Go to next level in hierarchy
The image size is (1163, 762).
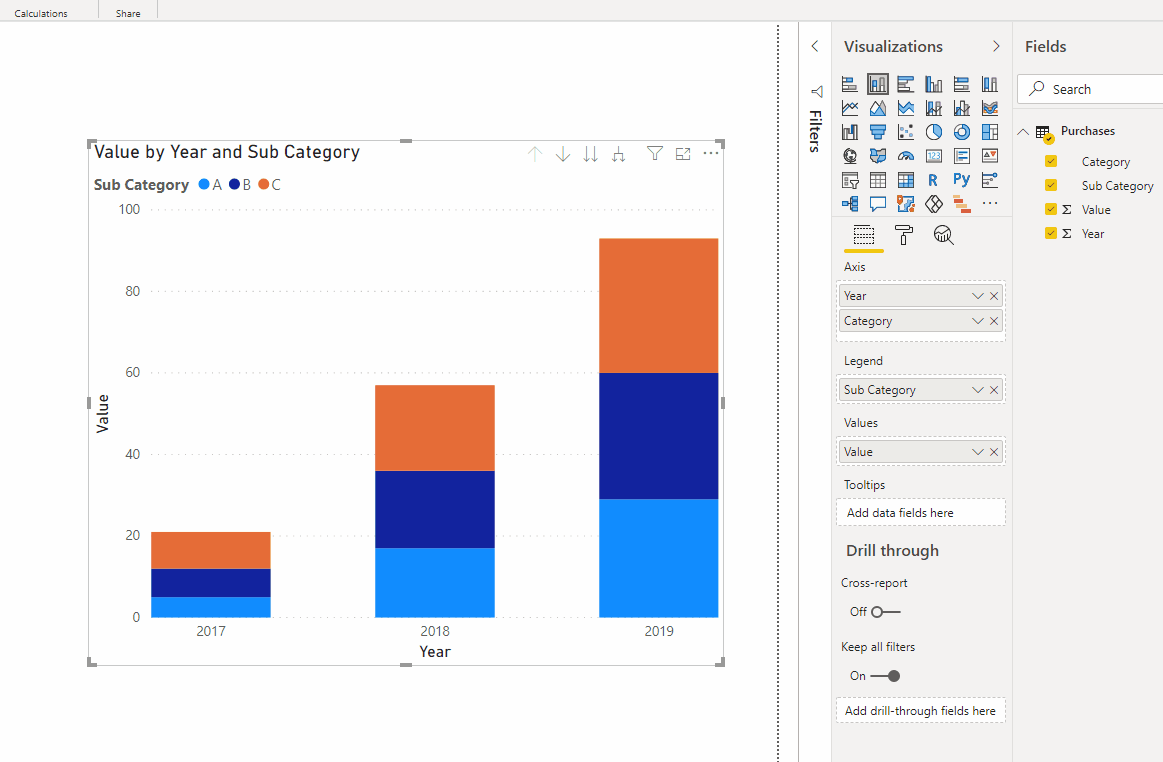590,154
